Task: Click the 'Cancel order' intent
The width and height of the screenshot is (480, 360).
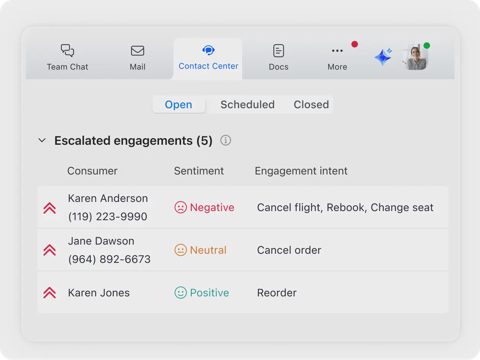Action: pyautogui.click(x=289, y=250)
